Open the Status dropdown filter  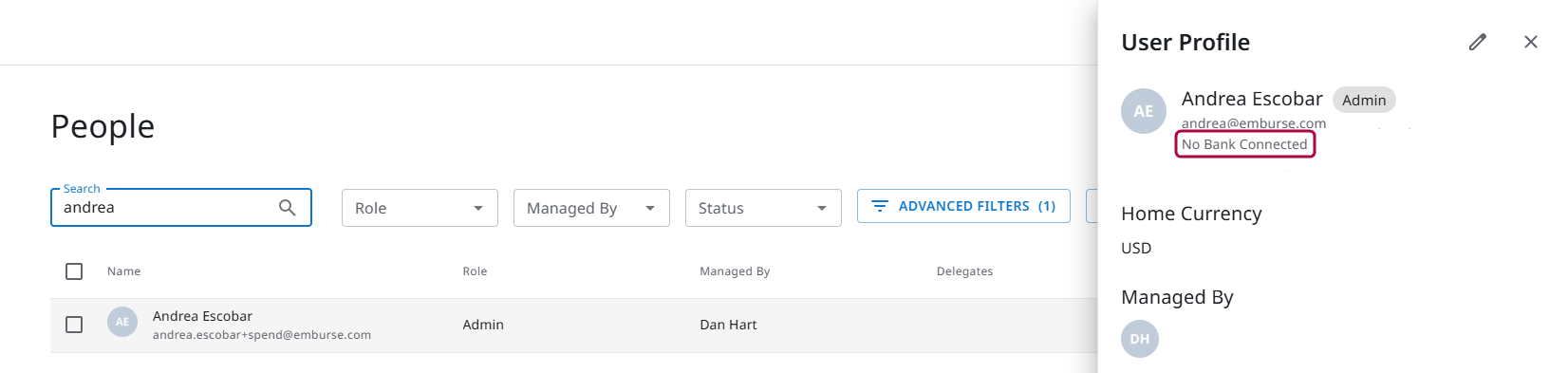tap(763, 208)
